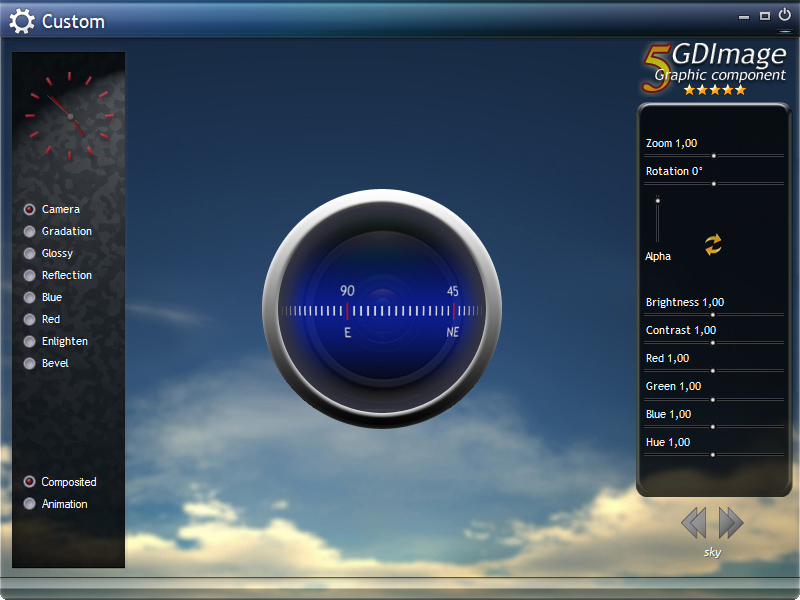Click the vertical Alpha slider thumb
Viewport: 800px width, 600px height.
click(658, 201)
